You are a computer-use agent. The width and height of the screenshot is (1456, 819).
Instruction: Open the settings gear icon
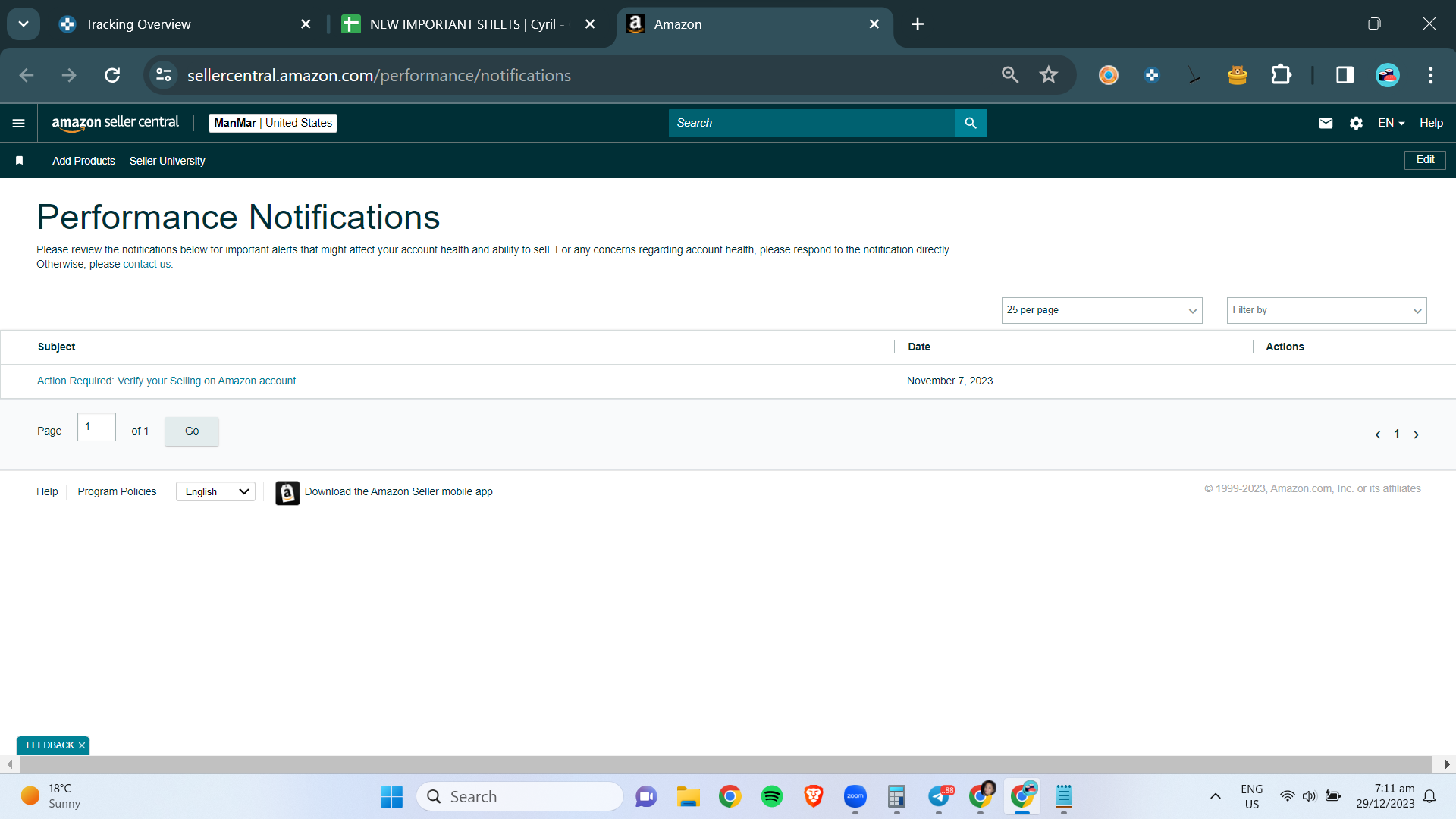pyautogui.click(x=1356, y=123)
